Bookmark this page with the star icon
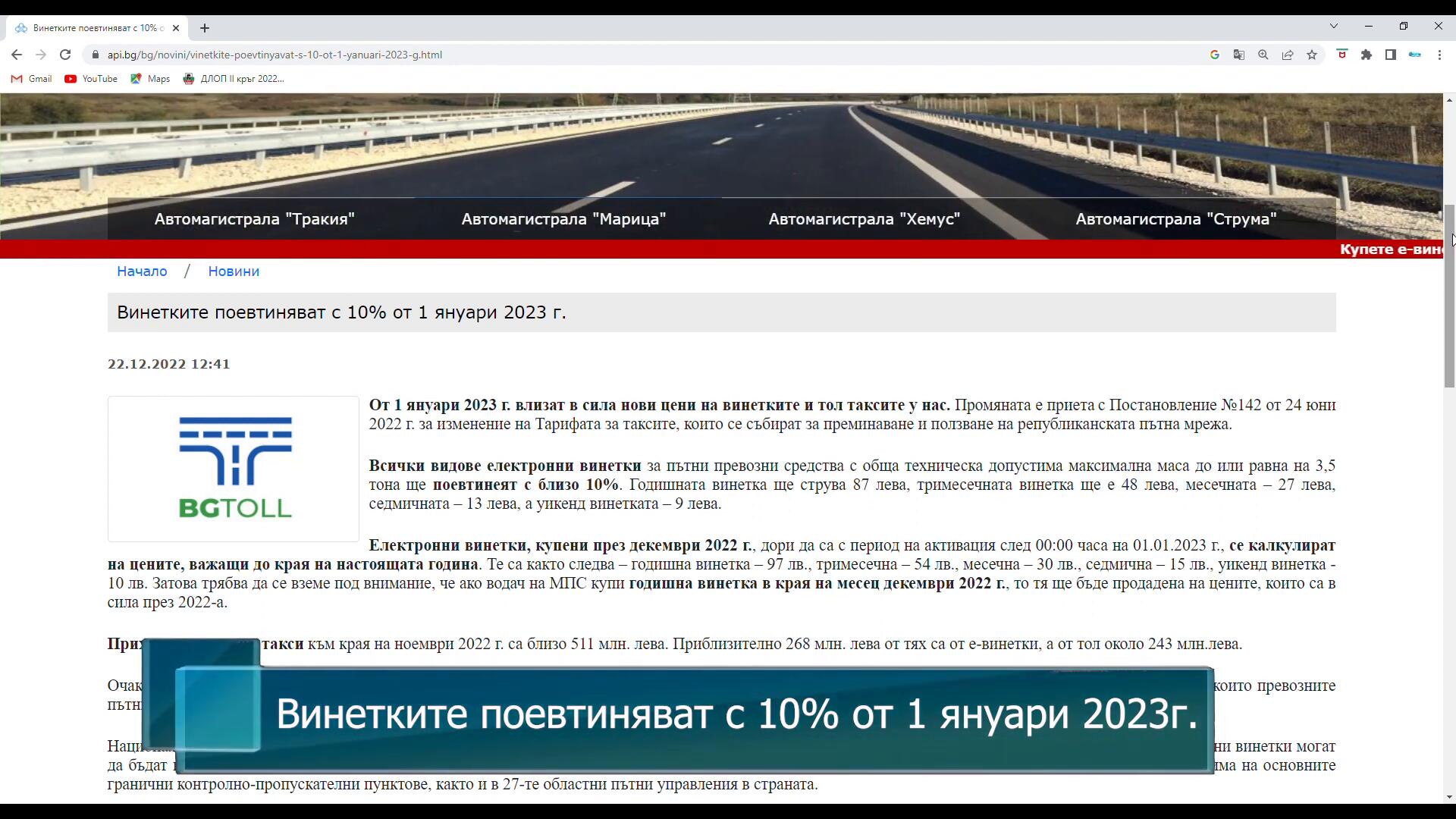This screenshot has height=819, width=1456. click(1312, 55)
